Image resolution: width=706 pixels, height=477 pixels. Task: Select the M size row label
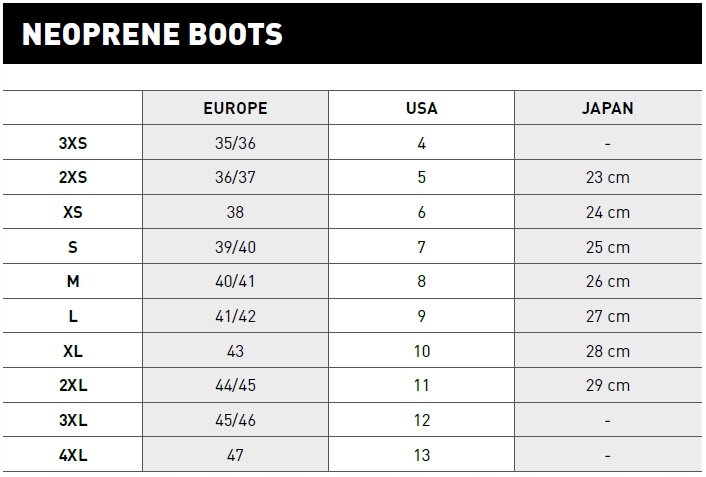73,282
